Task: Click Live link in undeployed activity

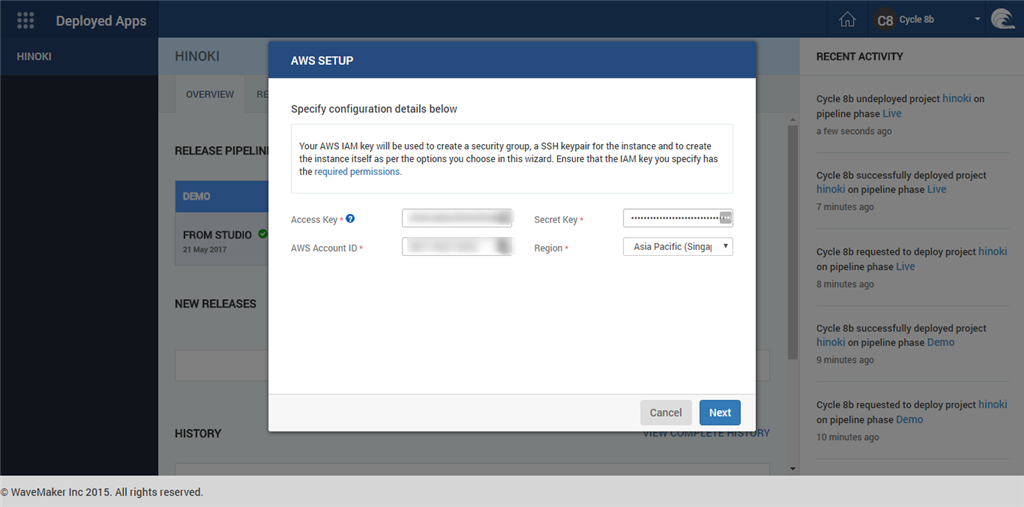Action: click(x=891, y=113)
